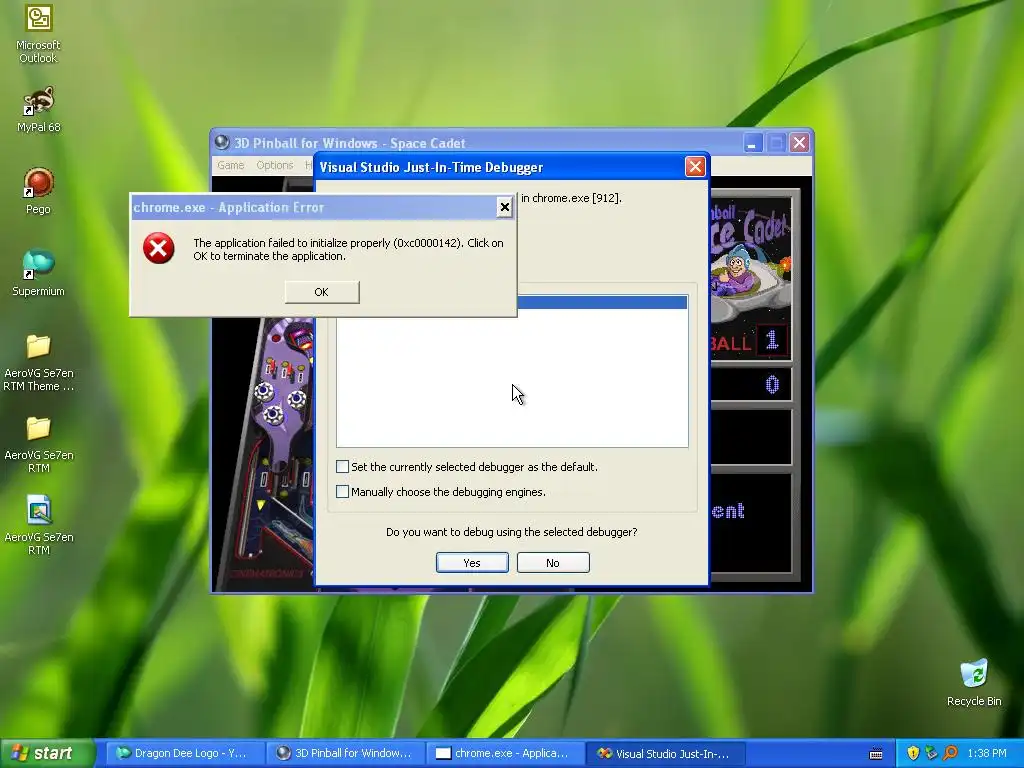Click the score display showing 0
Screen dimensions: 1024x768
click(x=751, y=385)
